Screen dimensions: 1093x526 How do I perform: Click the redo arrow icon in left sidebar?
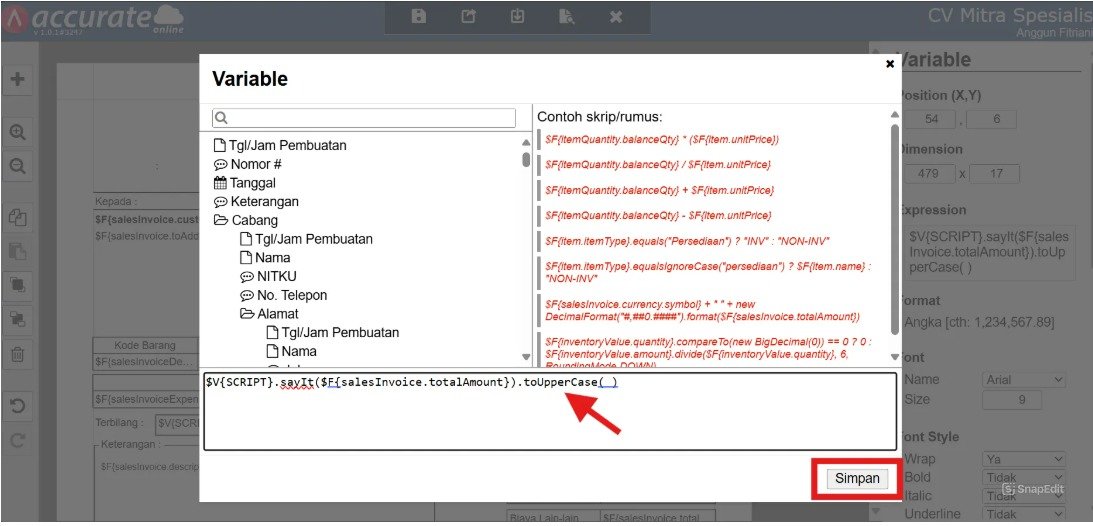click(17, 440)
